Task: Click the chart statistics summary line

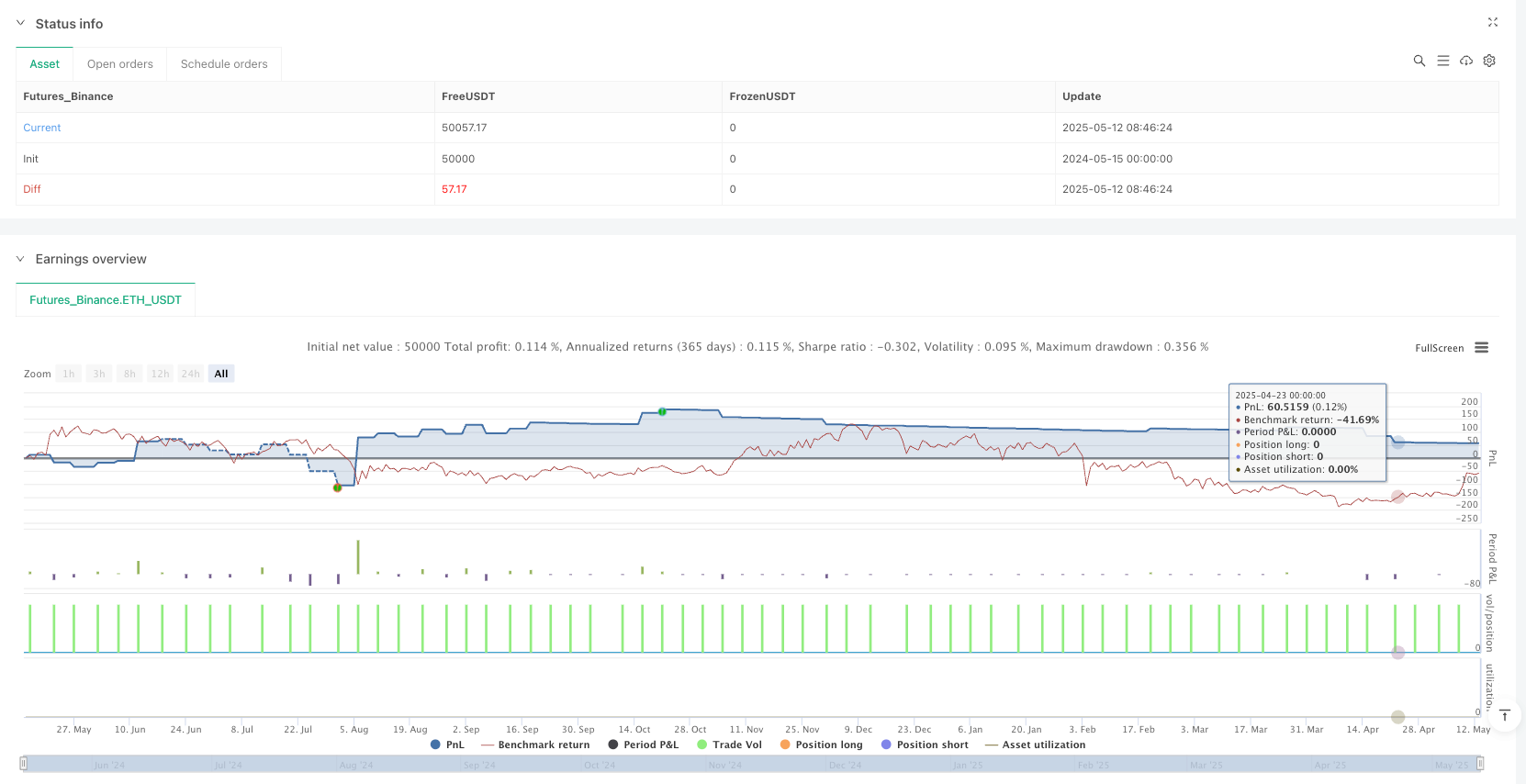Action: coord(757,347)
